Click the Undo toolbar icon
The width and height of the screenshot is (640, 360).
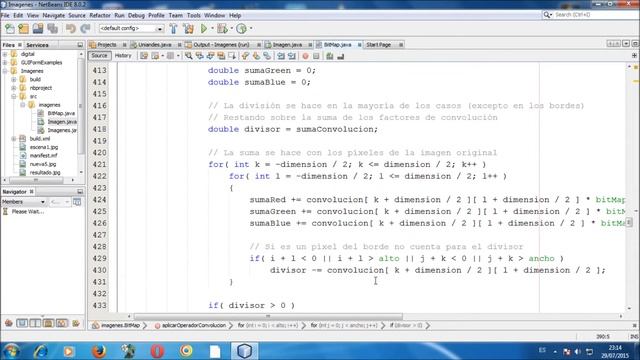click(71, 29)
